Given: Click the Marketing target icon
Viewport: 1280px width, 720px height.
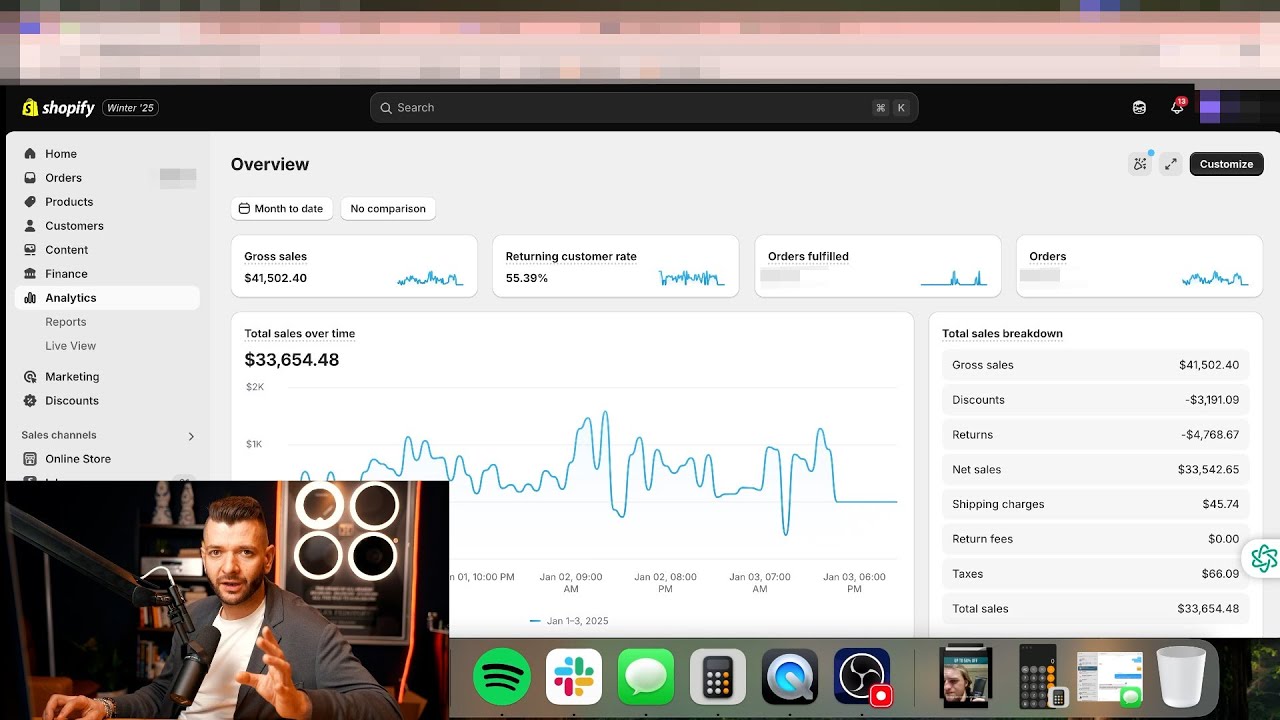Looking at the screenshot, I should [x=30, y=377].
